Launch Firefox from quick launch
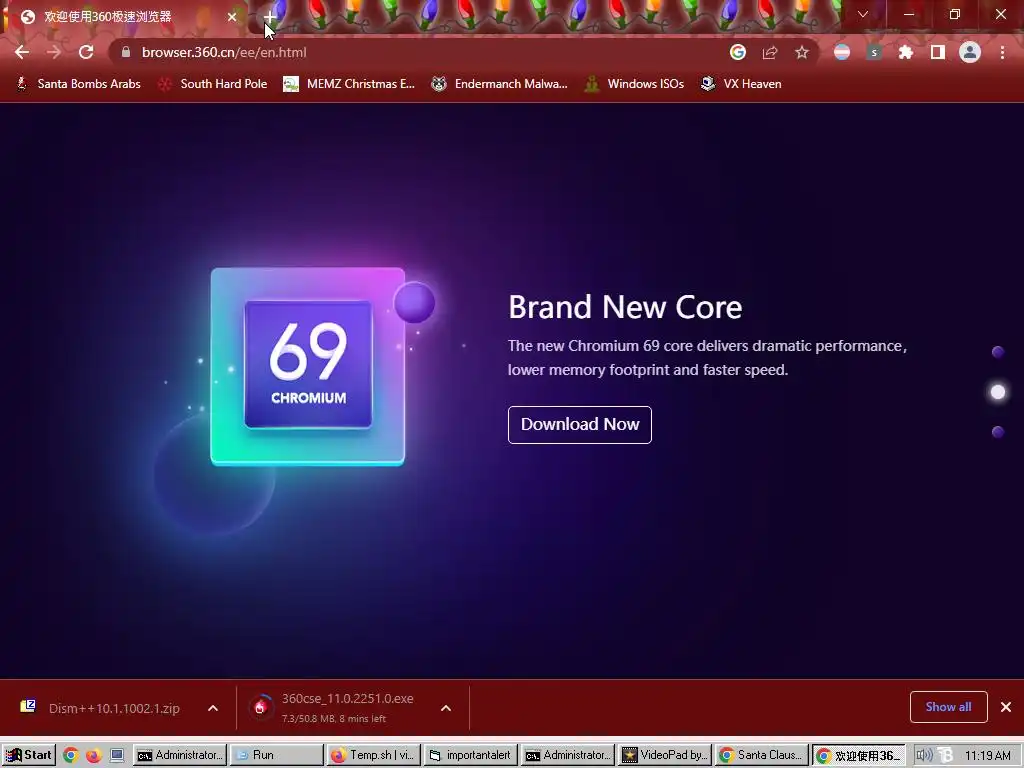1024x768 pixels. point(93,756)
